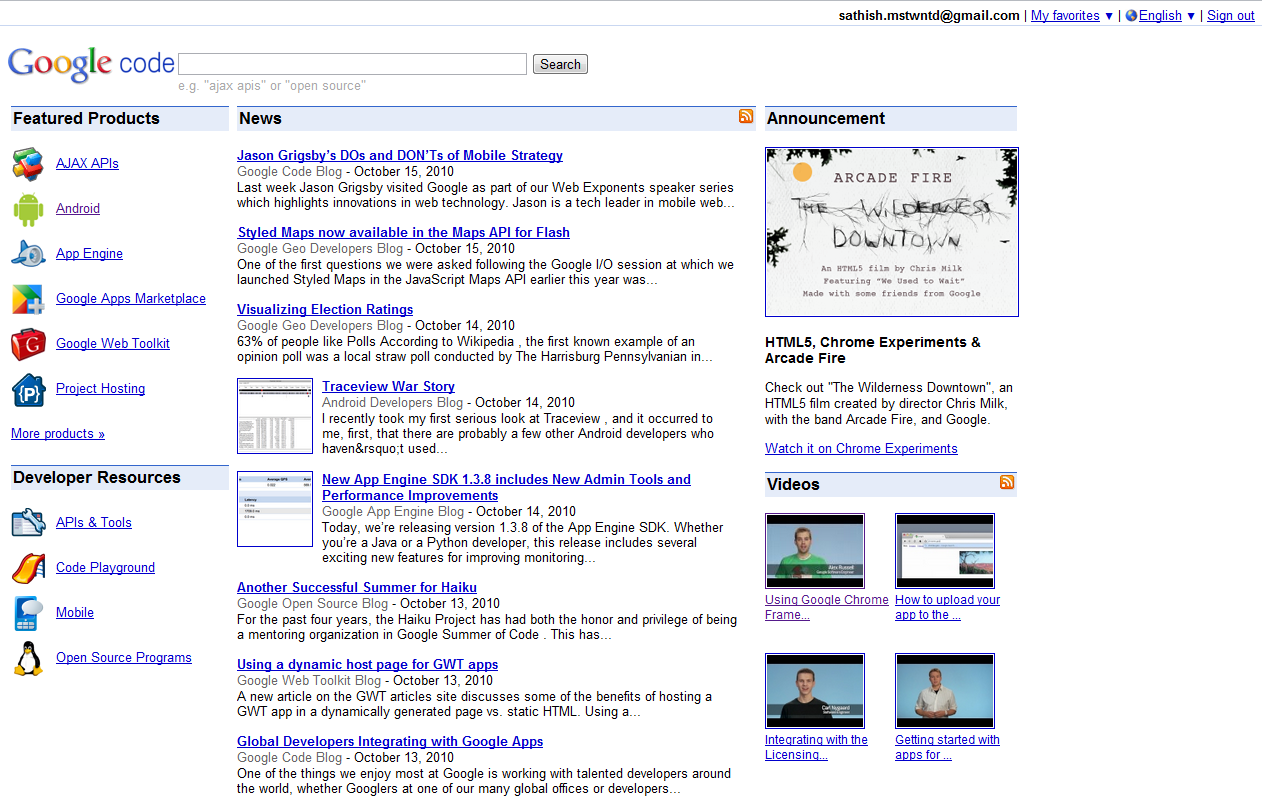Open the Google Apps Marketplace link

coord(131,298)
